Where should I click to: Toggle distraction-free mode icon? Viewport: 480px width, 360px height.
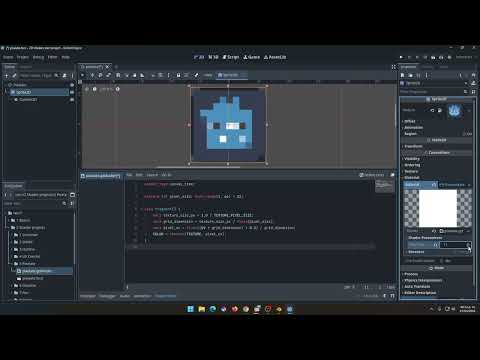click(394, 67)
